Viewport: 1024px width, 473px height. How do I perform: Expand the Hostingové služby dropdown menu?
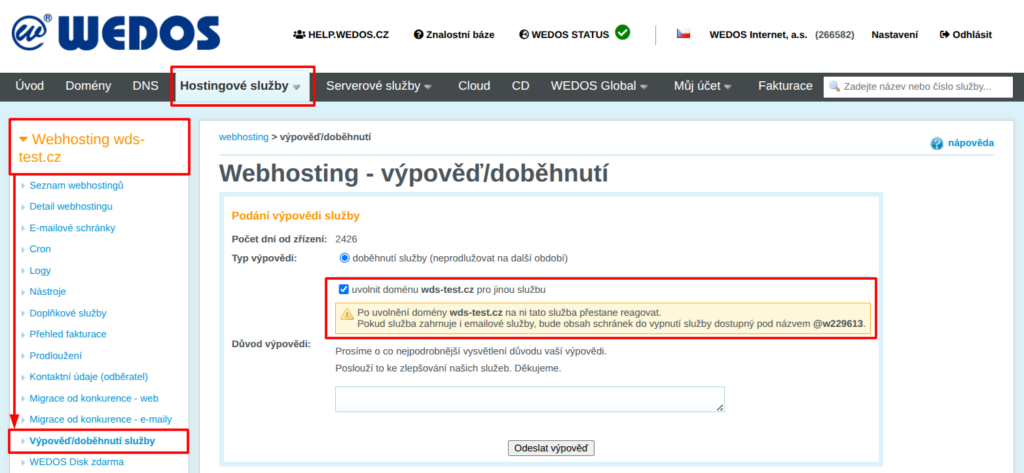click(x=296, y=87)
